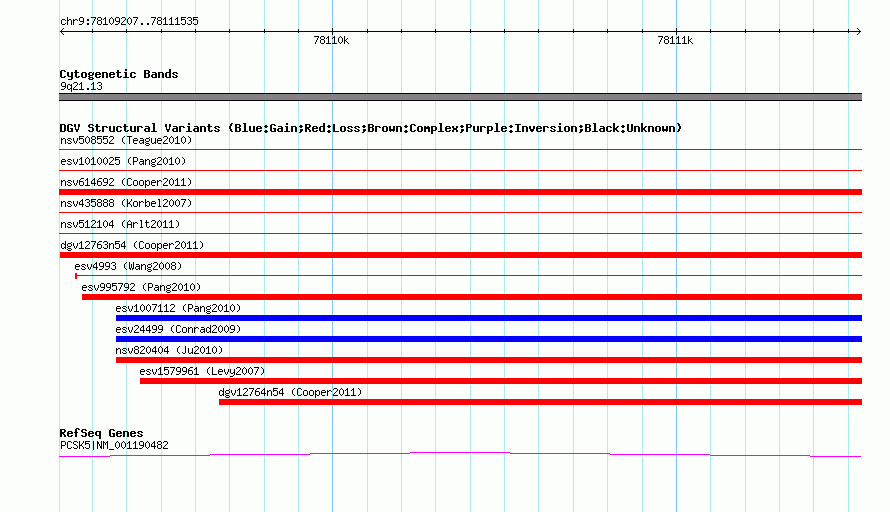Click the esv1007112 (Pang2010) label

pyautogui.click(x=178, y=308)
